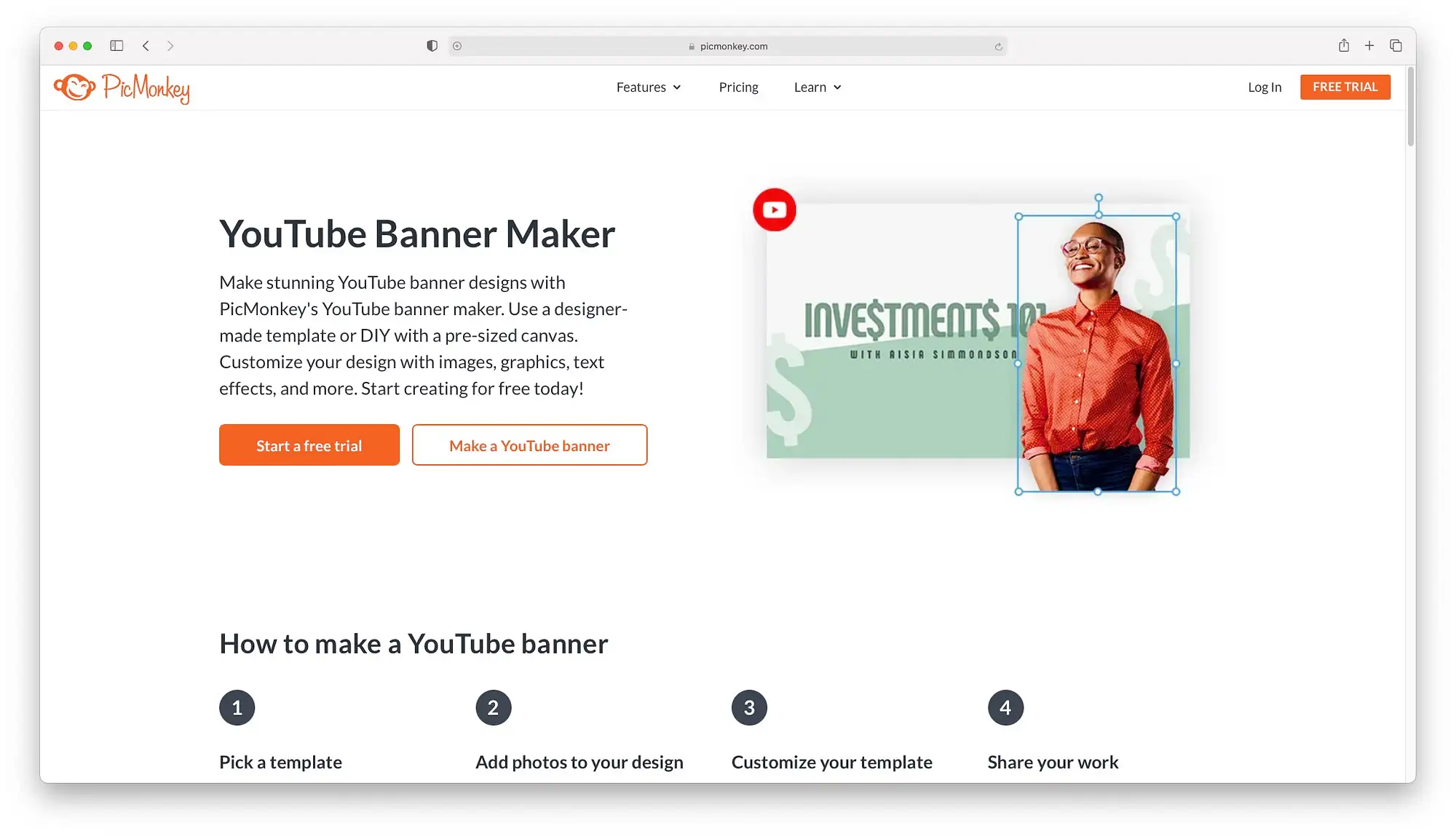Click the step 1 Pick a template circle
This screenshot has height=836, width=1456.
[x=237, y=707]
